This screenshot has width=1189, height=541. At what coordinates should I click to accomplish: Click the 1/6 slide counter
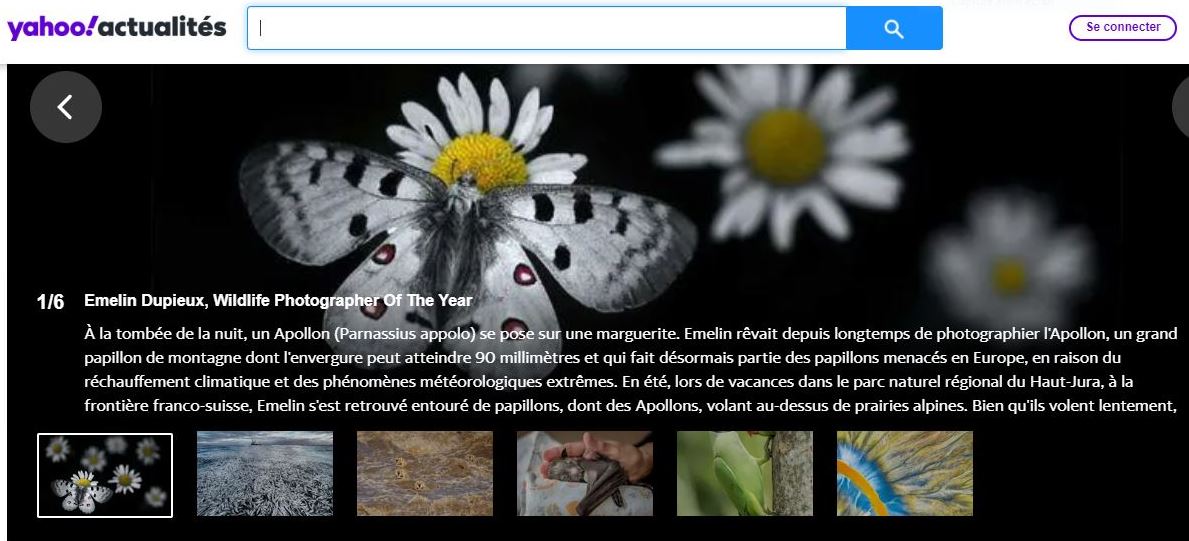tap(51, 302)
